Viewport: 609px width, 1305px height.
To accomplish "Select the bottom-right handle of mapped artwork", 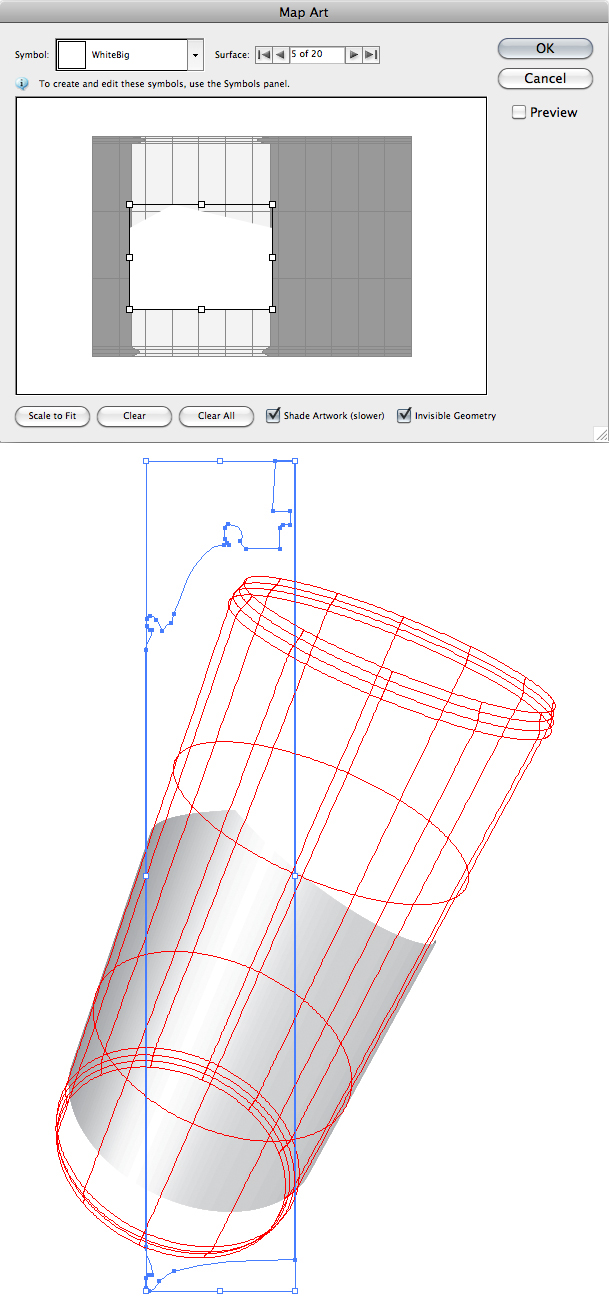I will [273, 309].
